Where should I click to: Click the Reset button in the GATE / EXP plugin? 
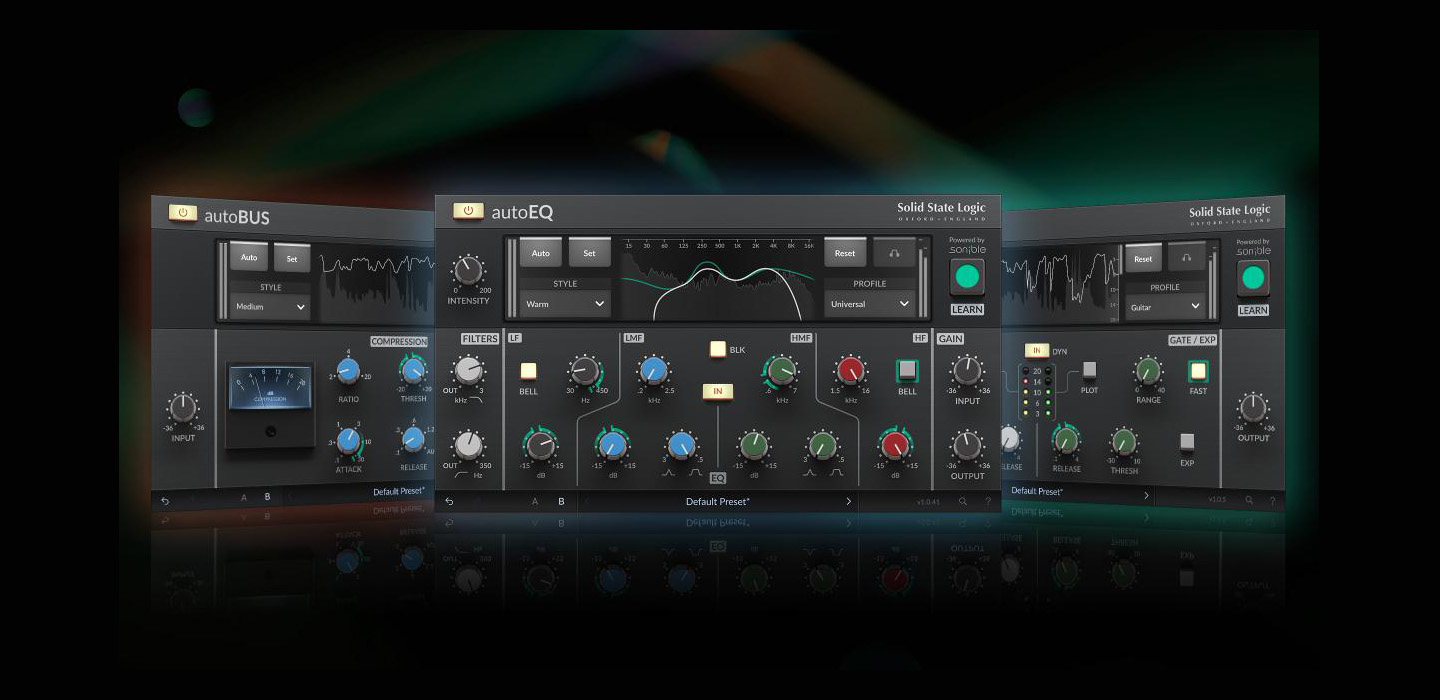point(1143,258)
